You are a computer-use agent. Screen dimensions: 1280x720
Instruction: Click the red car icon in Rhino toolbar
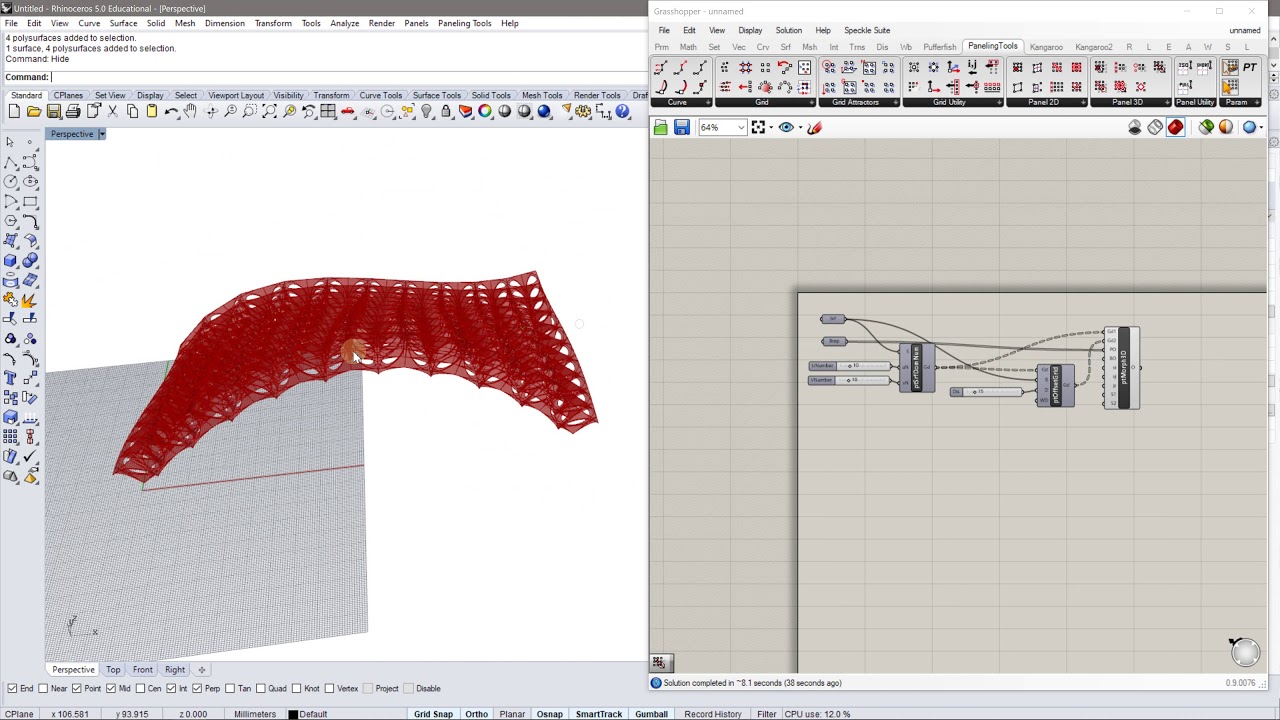click(348, 112)
